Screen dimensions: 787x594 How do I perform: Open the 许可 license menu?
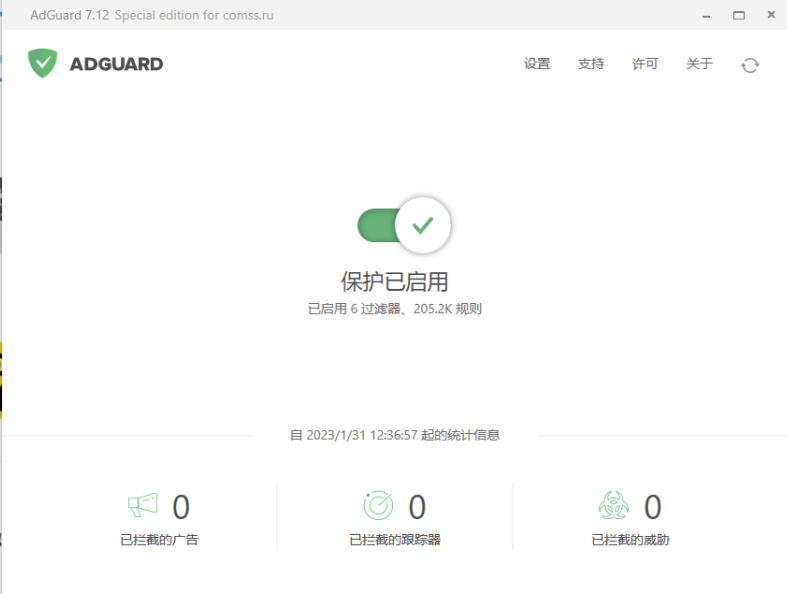(x=645, y=64)
